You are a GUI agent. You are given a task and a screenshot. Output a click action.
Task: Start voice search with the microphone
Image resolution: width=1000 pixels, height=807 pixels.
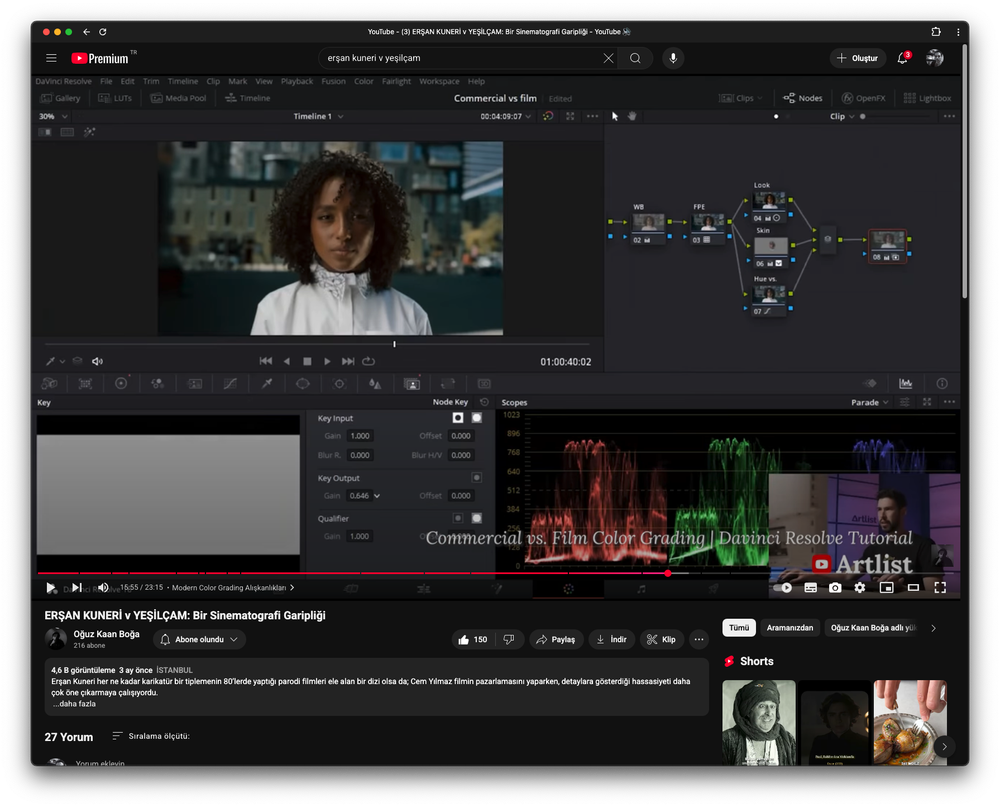pos(673,58)
